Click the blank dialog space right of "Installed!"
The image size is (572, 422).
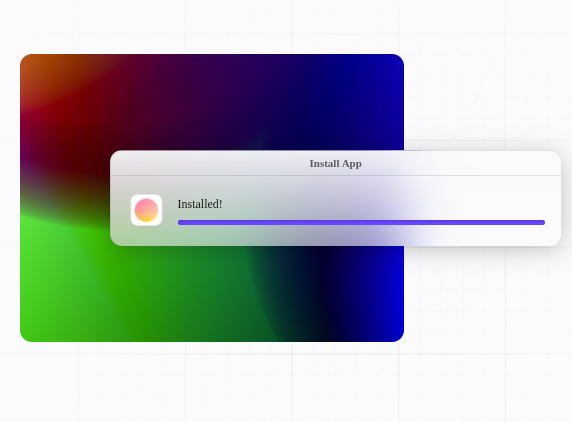(x=383, y=204)
